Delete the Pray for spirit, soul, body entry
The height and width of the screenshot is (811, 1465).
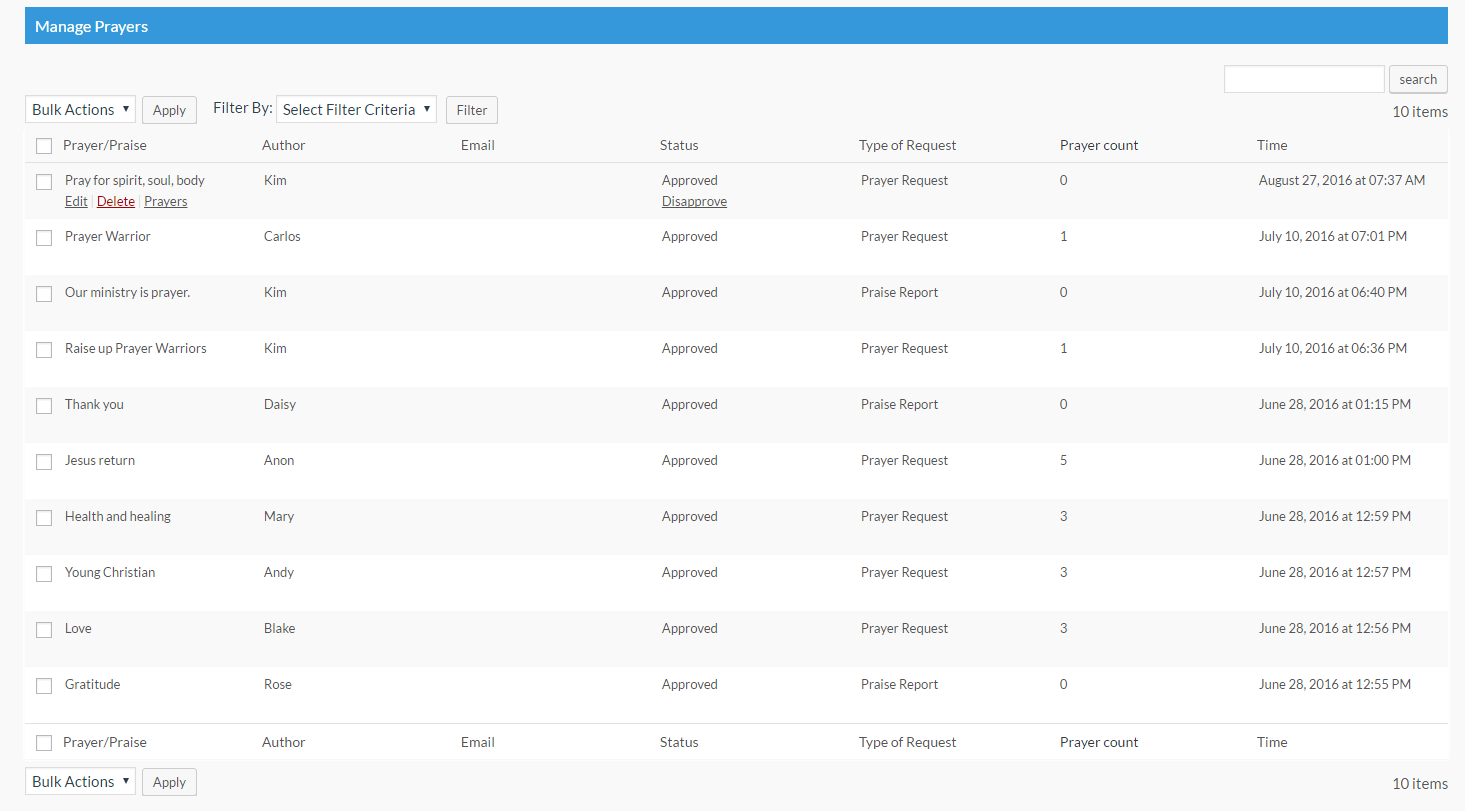click(116, 202)
